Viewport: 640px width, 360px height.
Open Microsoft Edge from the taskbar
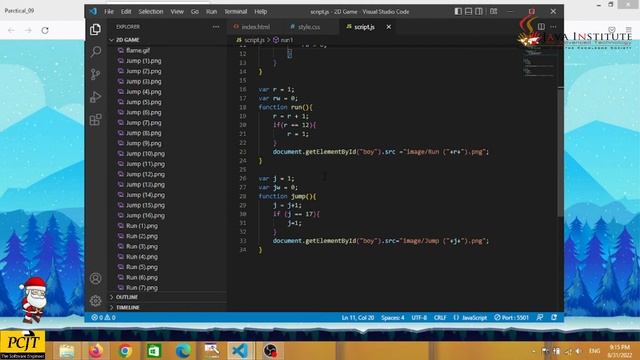point(183,351)
